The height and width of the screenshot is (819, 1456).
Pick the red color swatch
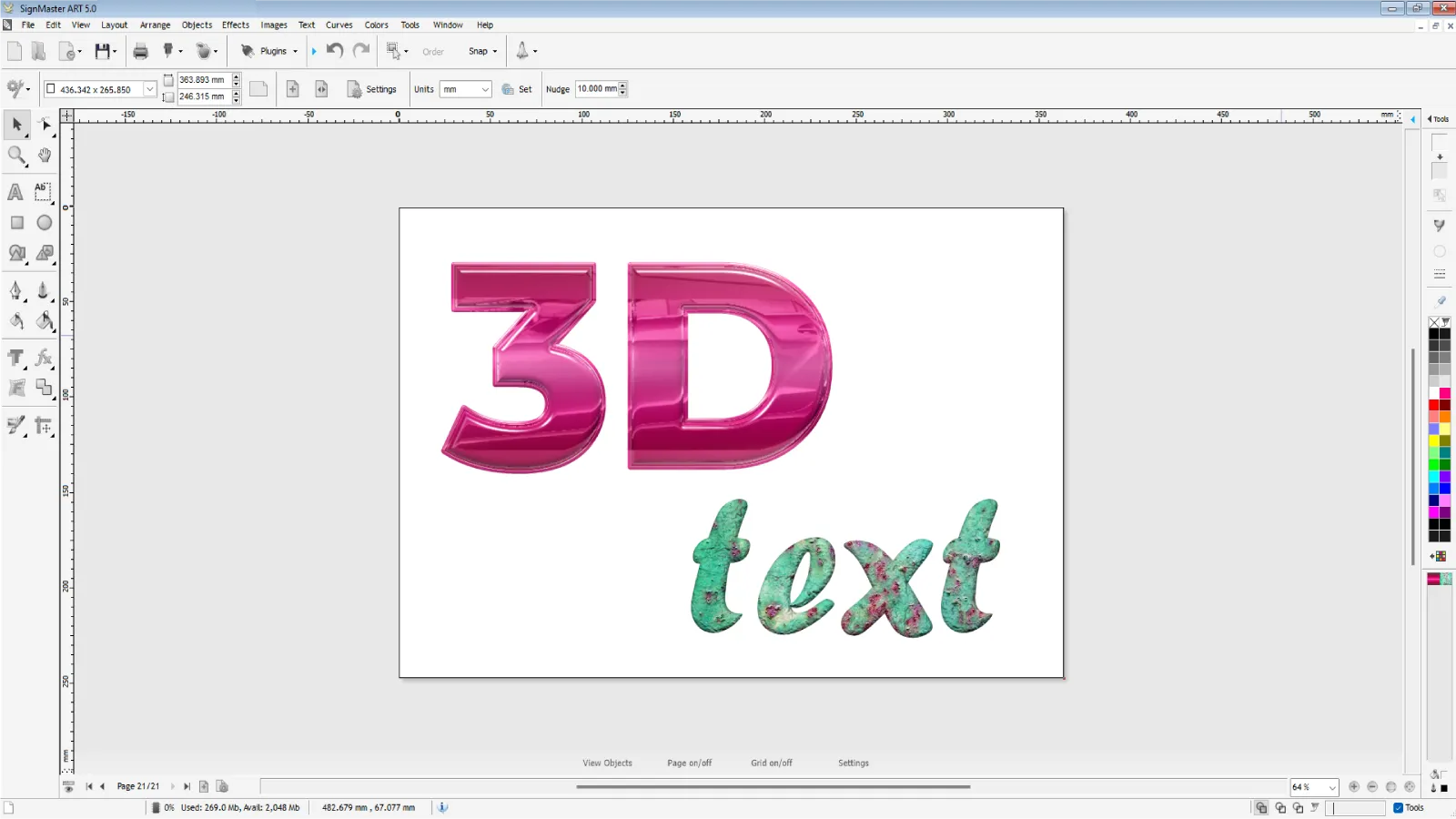[x=1434, y=405]
